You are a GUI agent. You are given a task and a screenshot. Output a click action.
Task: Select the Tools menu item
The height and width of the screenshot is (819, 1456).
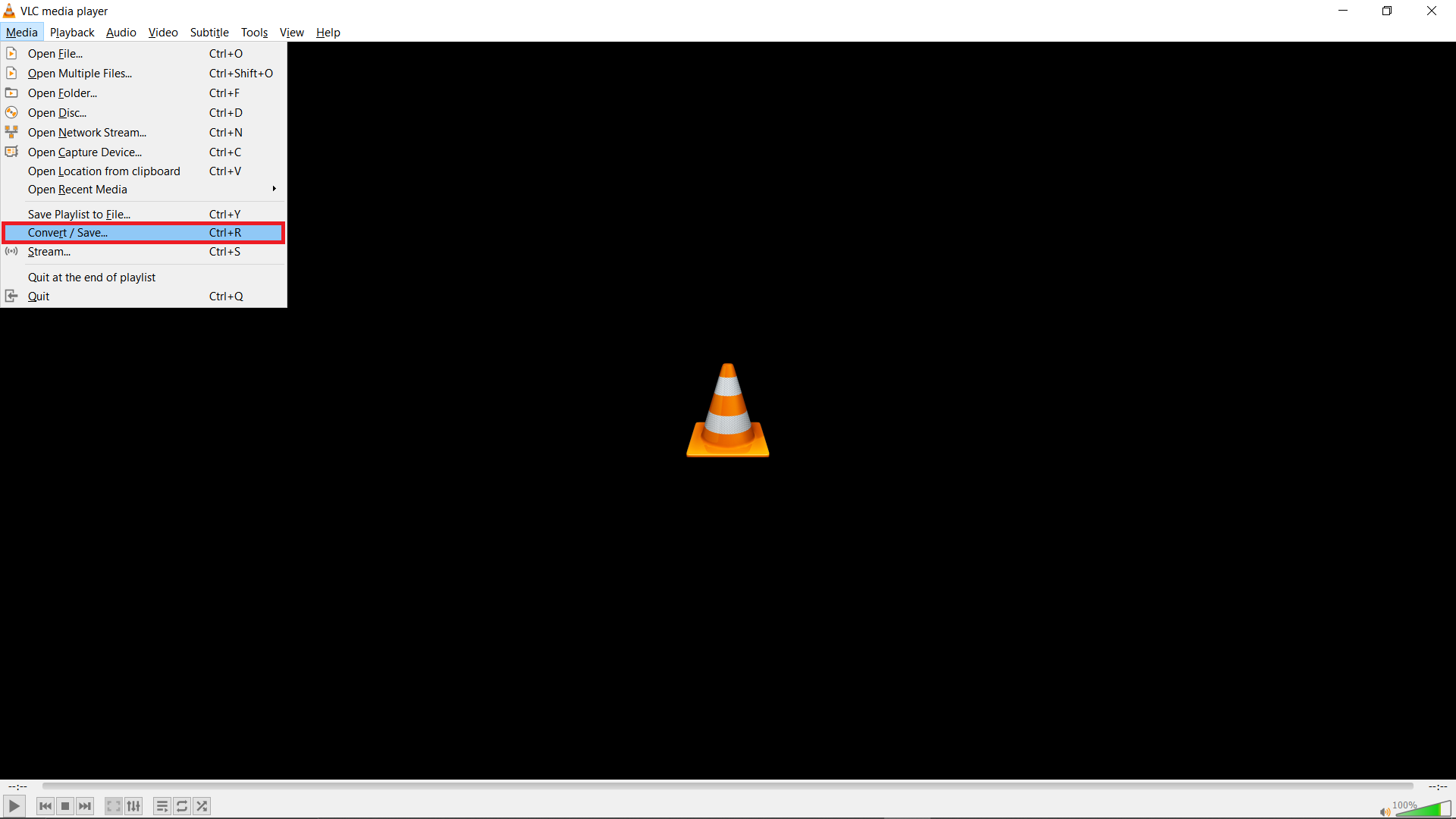pyautogui.click(x=254, y=32)
